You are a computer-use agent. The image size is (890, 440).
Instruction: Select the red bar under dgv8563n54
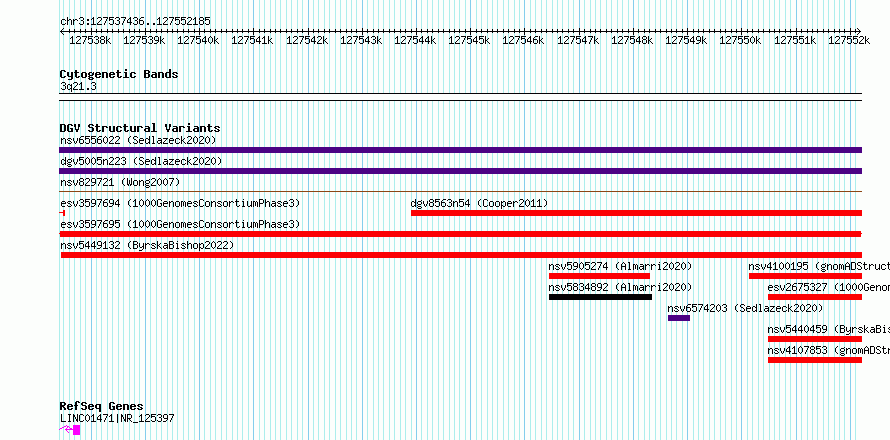[636, 213]
